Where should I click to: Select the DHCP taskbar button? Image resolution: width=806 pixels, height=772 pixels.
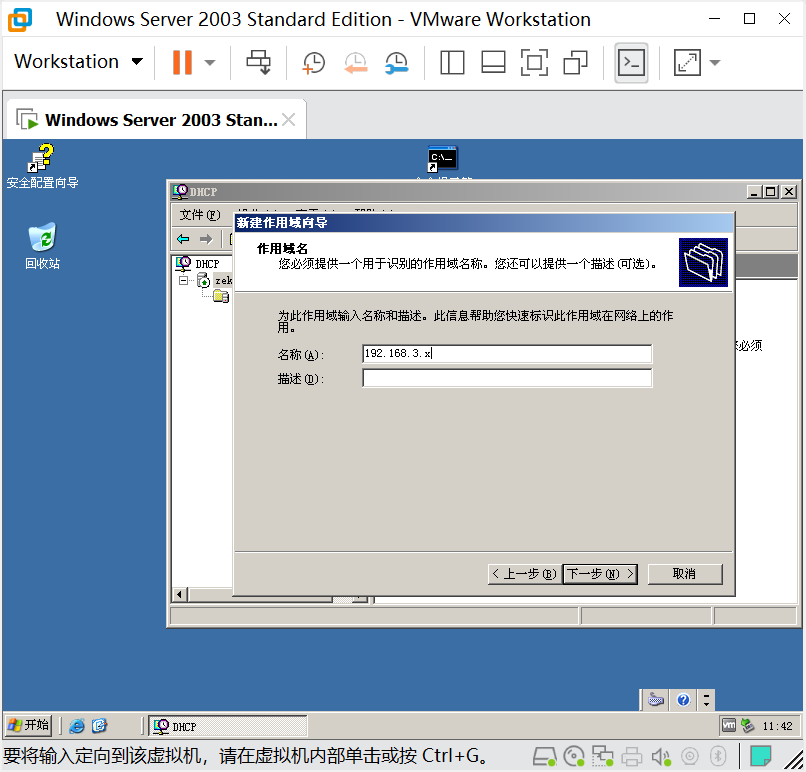pos(228,726)
